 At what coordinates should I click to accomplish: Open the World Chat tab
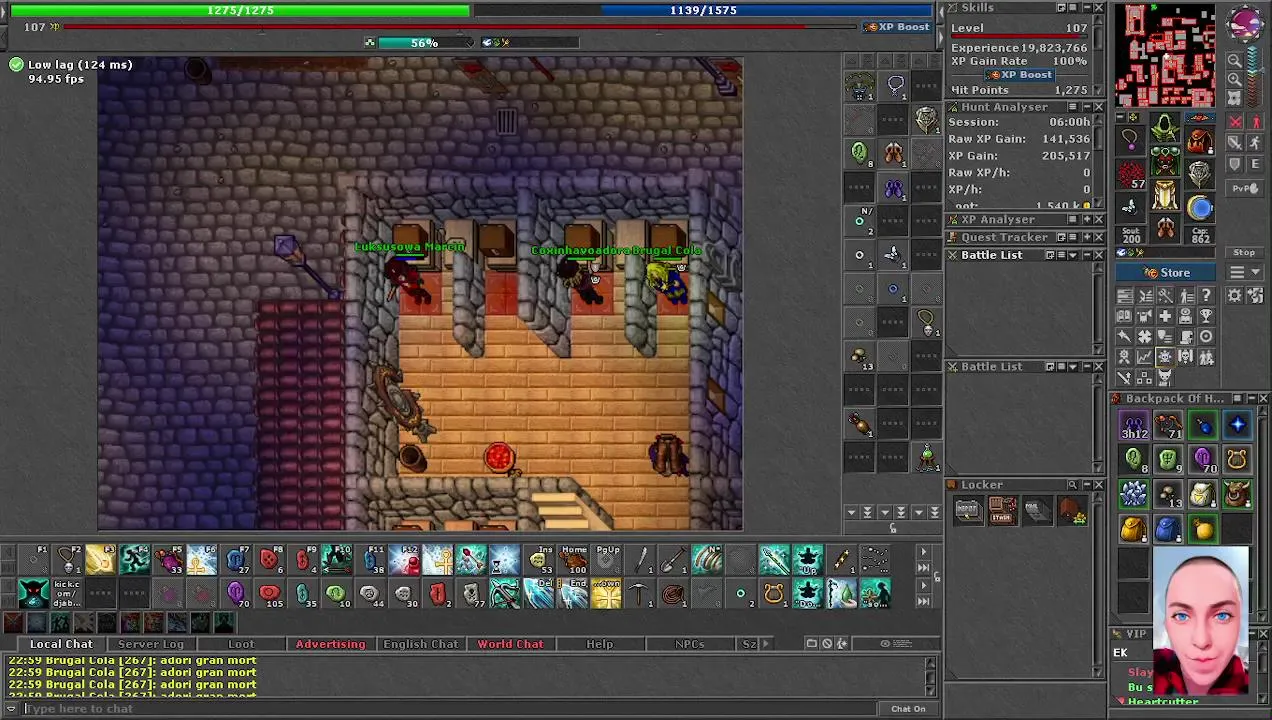coord(510,644)
